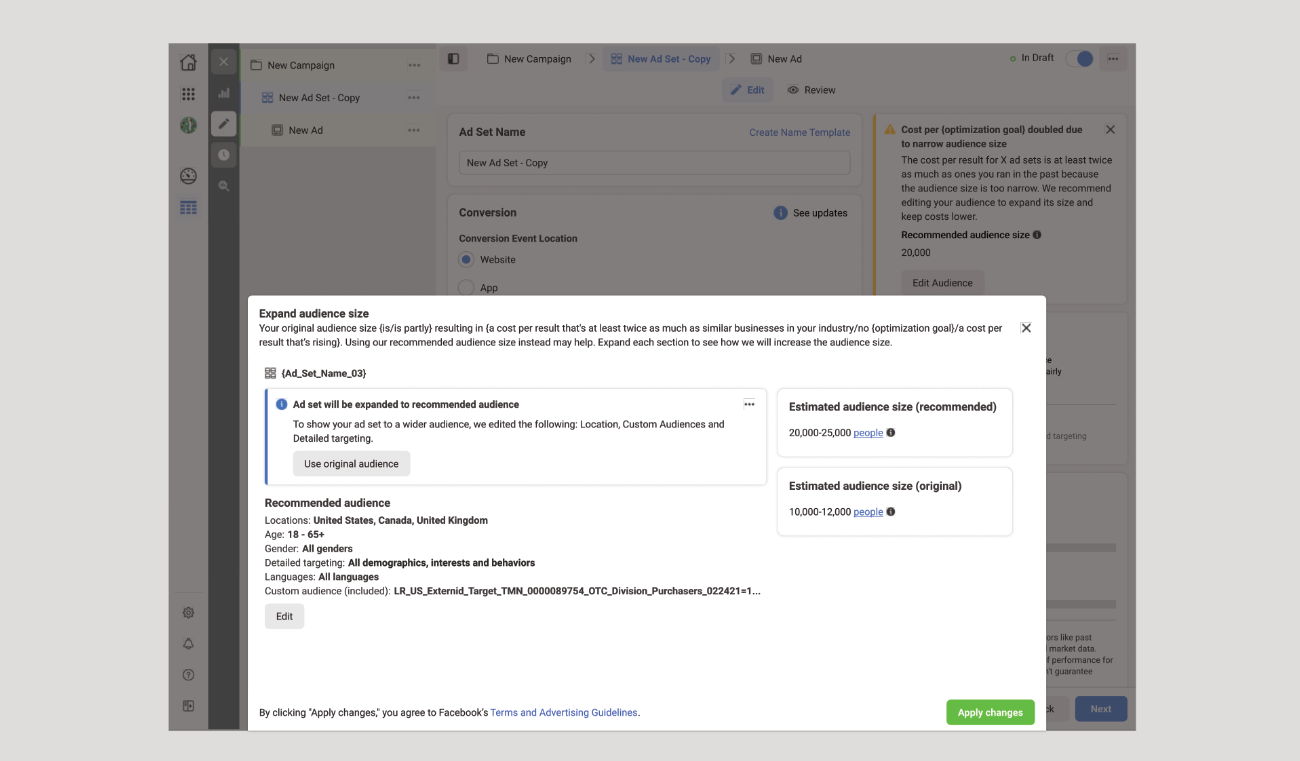1300x761 pixels.
Task: Open the all tools grid icon
Action: [x=188, y=94]
